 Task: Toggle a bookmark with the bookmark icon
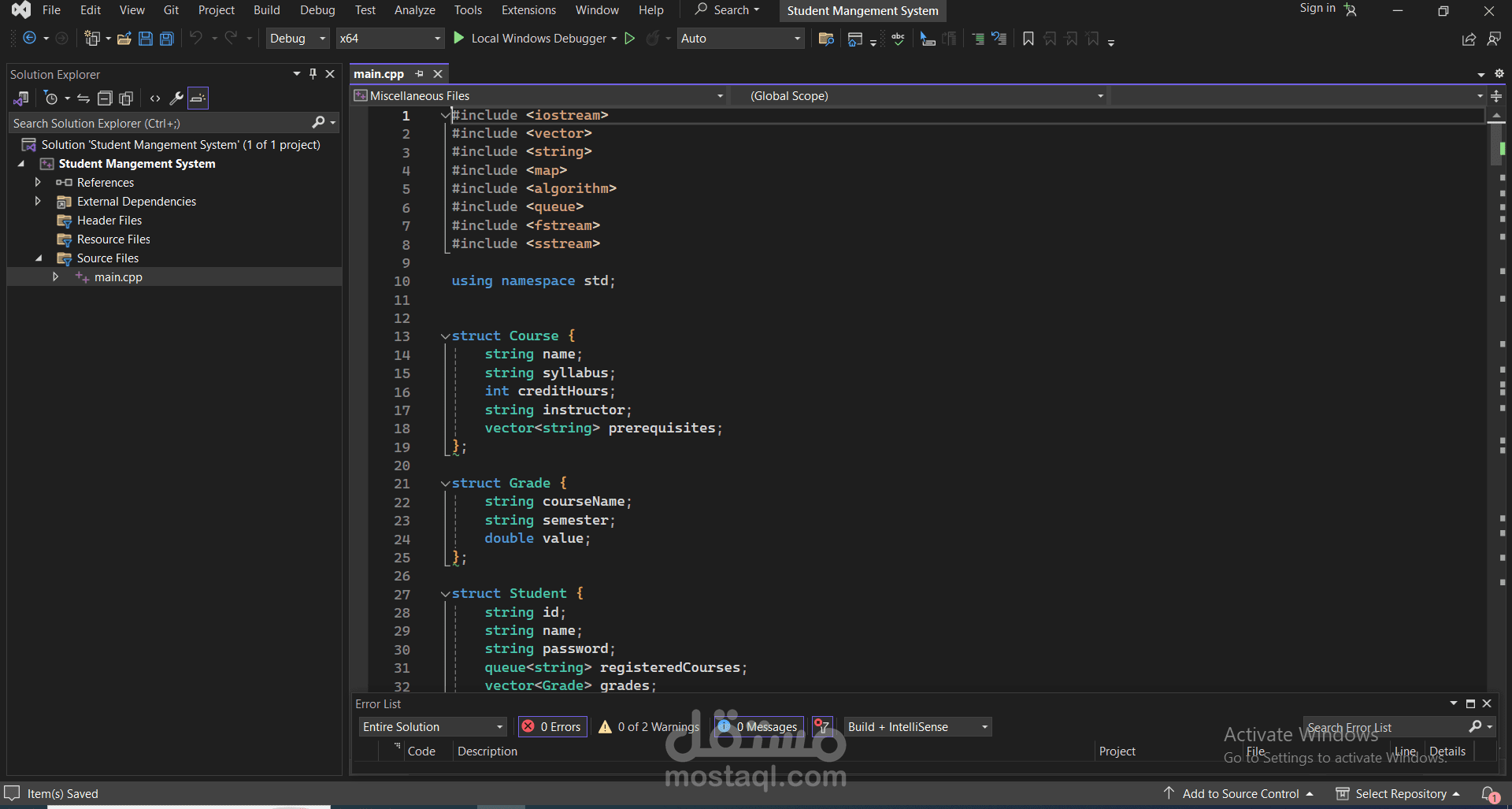point(1028,39)
